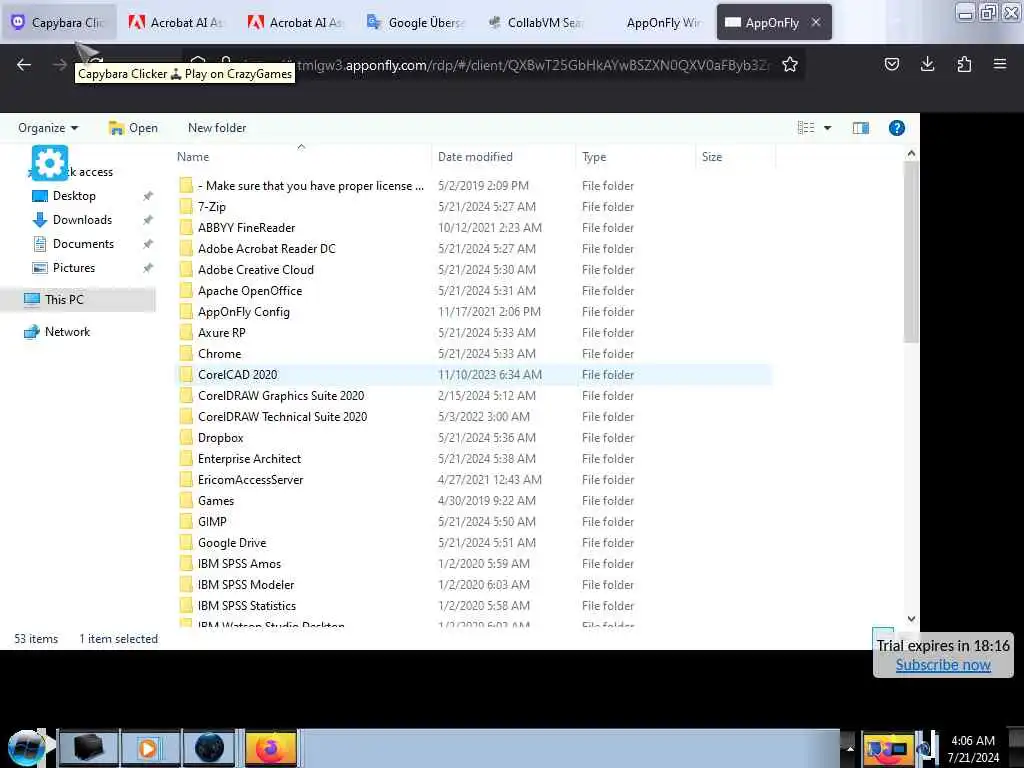Select Desktop in the navigation pane
Viewport: 1024px width, 768px height.
click(74, 196)
